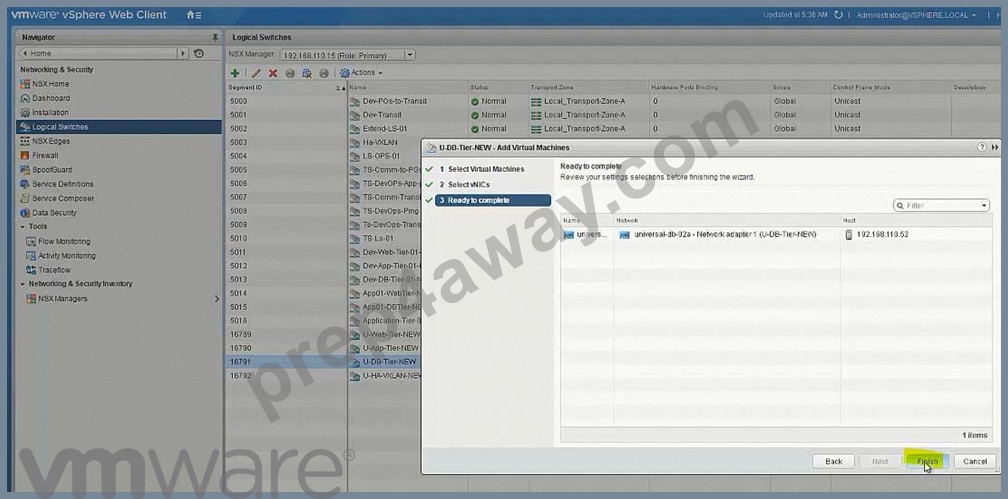
Task: Select the universal-db-02a network adapter row
Action: pyautogui.click(x=777, y=235)
